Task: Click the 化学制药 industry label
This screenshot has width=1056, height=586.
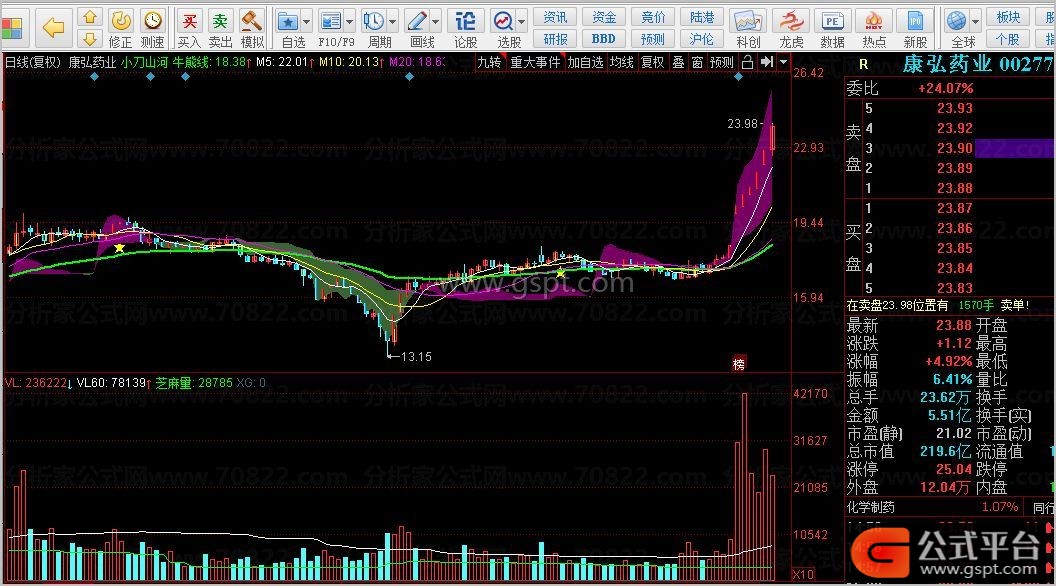Action: pos(871,507)
